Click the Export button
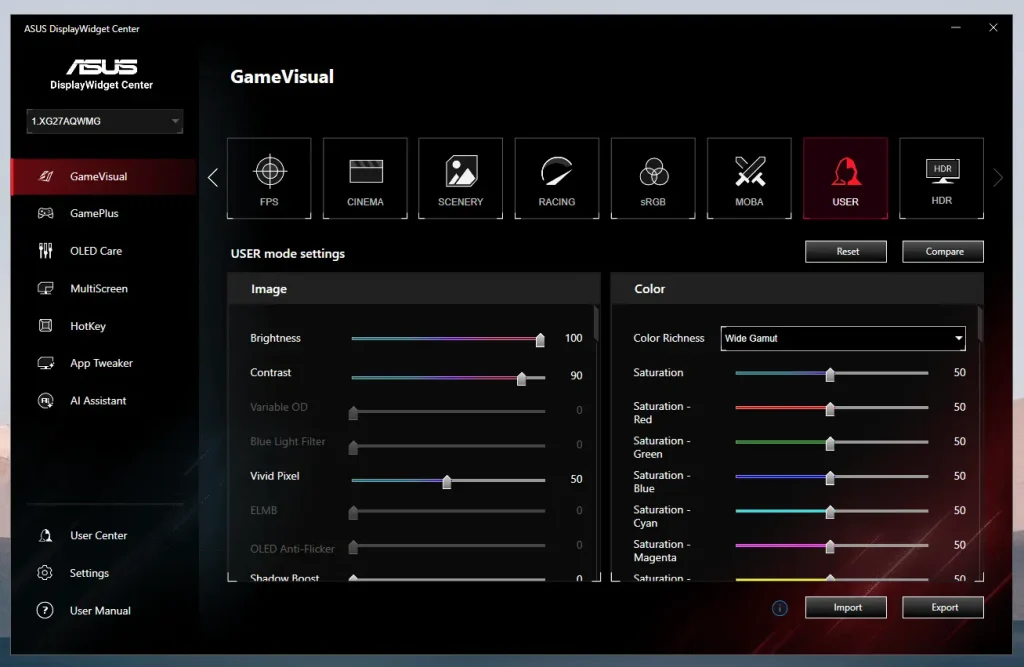This screenshot has height=667, width=1024. (x=943, y=608)
